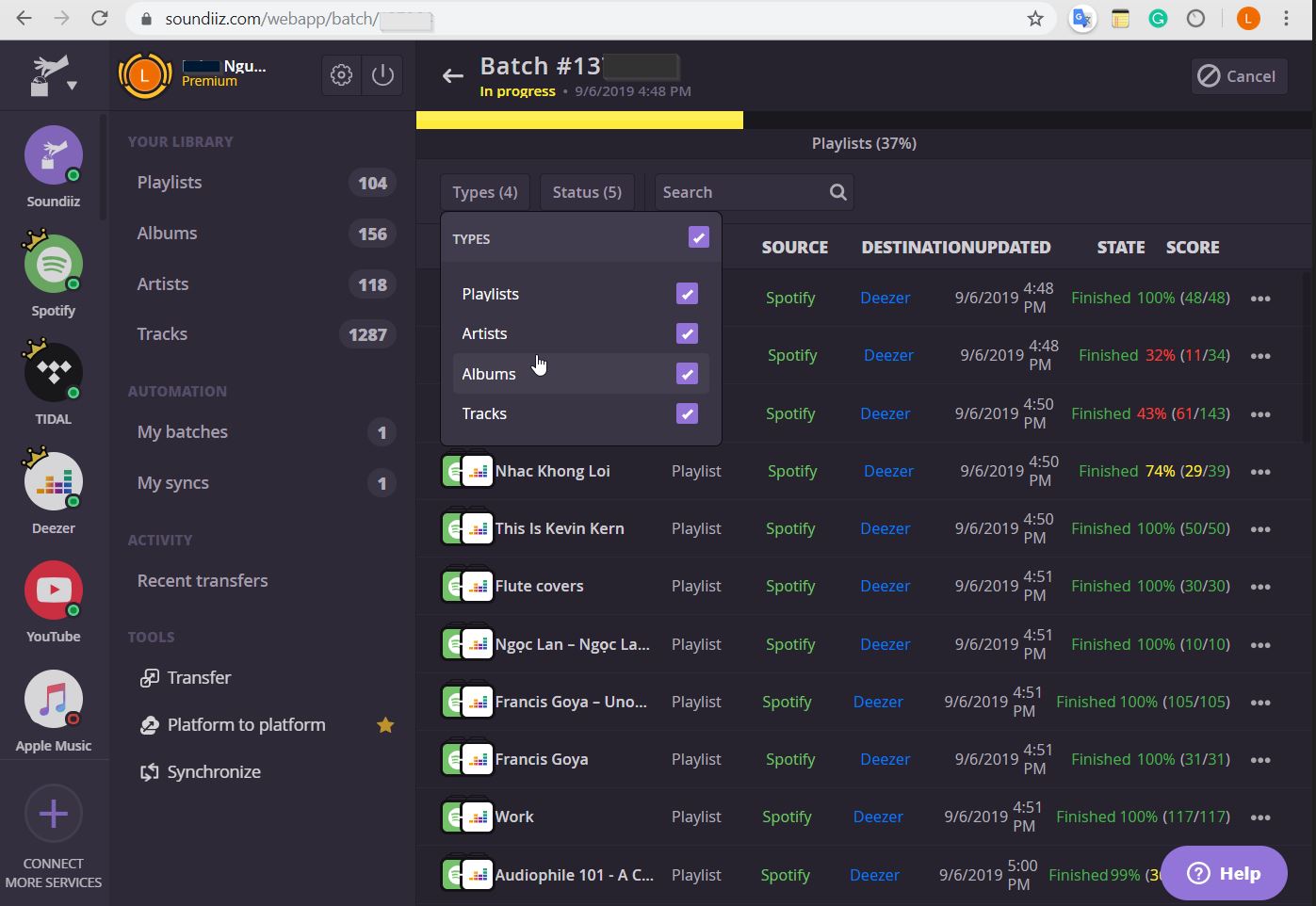This screenshot has height=906, width=1316.
Task: Cancel the batch in progress
Action: (x=1238, y=76)
